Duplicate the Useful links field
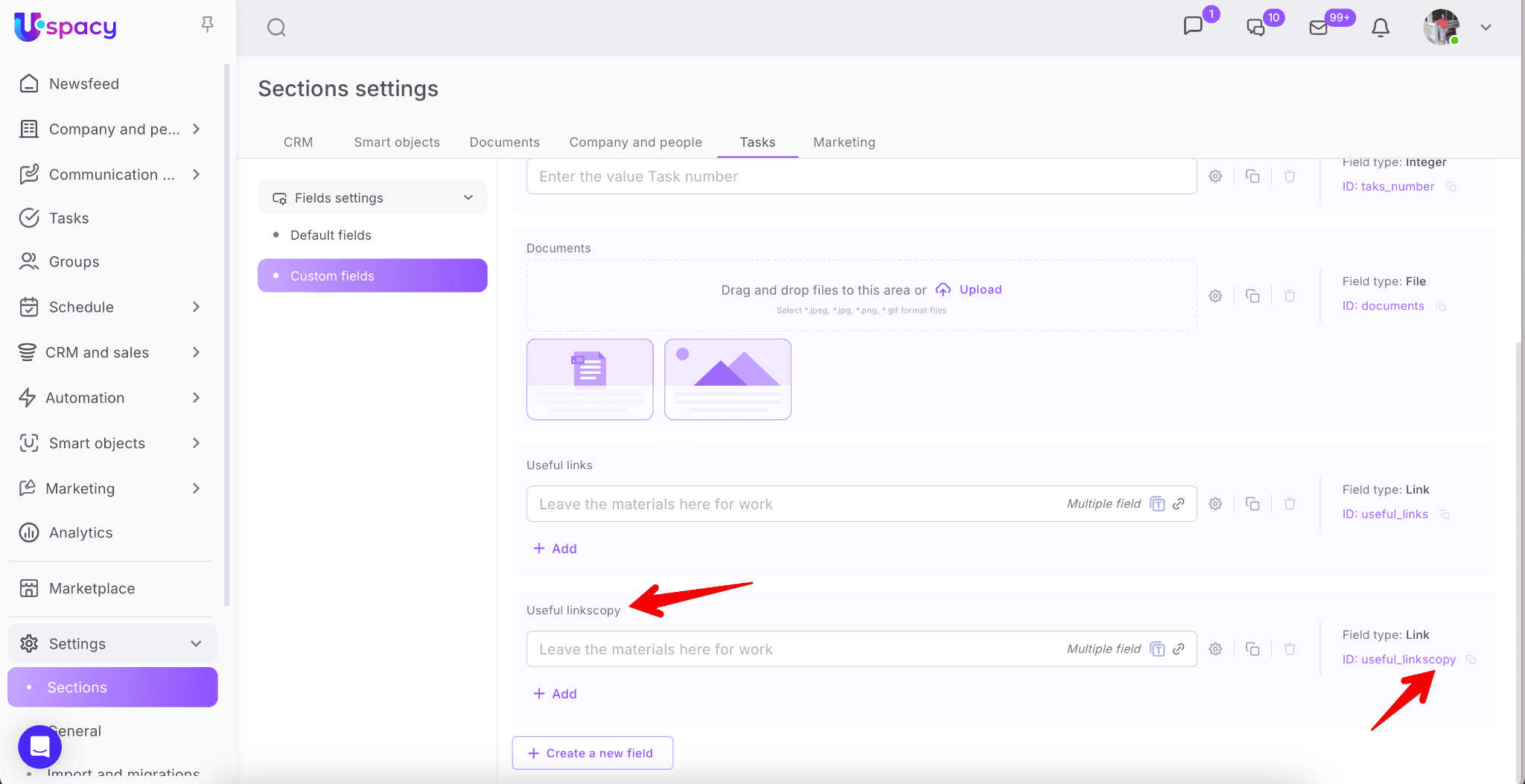The image size is (1525, 784). [x=1252, y=504]
